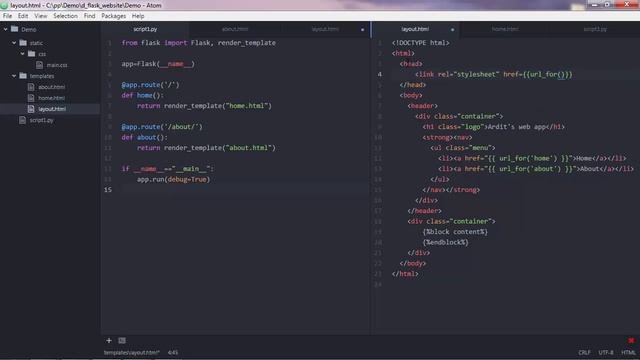Click the terminal panel icon beside the plus
640x360 pixels.
[122, 340]
